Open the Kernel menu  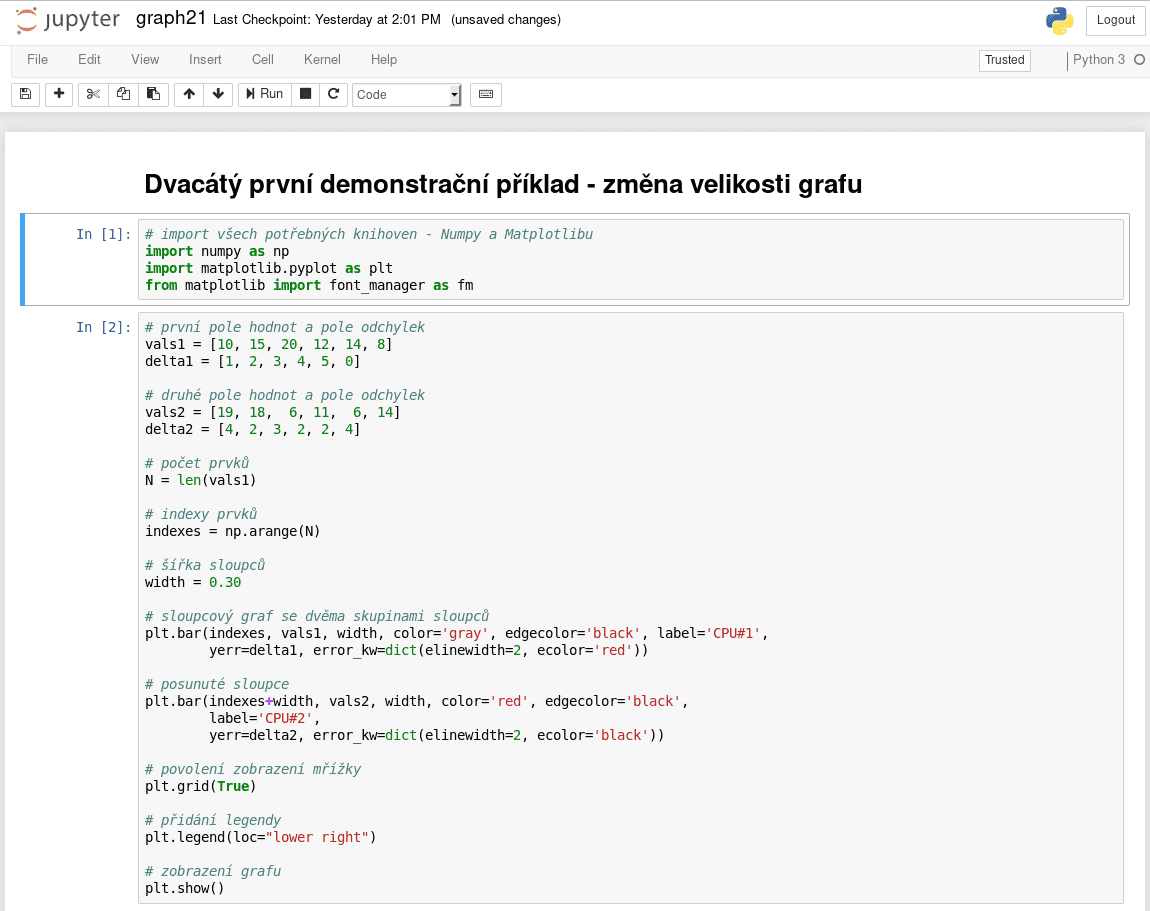[322, 59]
